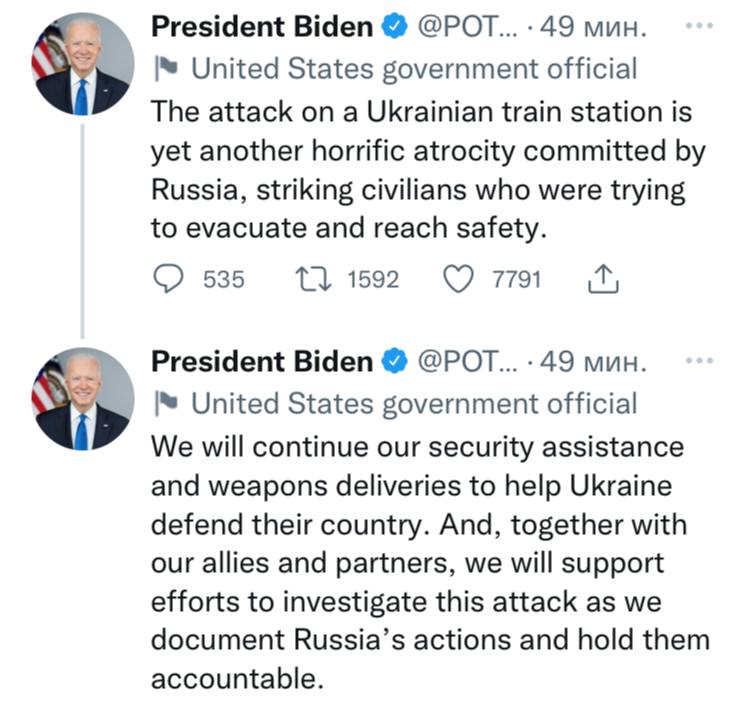
Task: Click the flag icon on the first tweet
Action: pyautogui.click(x=165, y=70)
